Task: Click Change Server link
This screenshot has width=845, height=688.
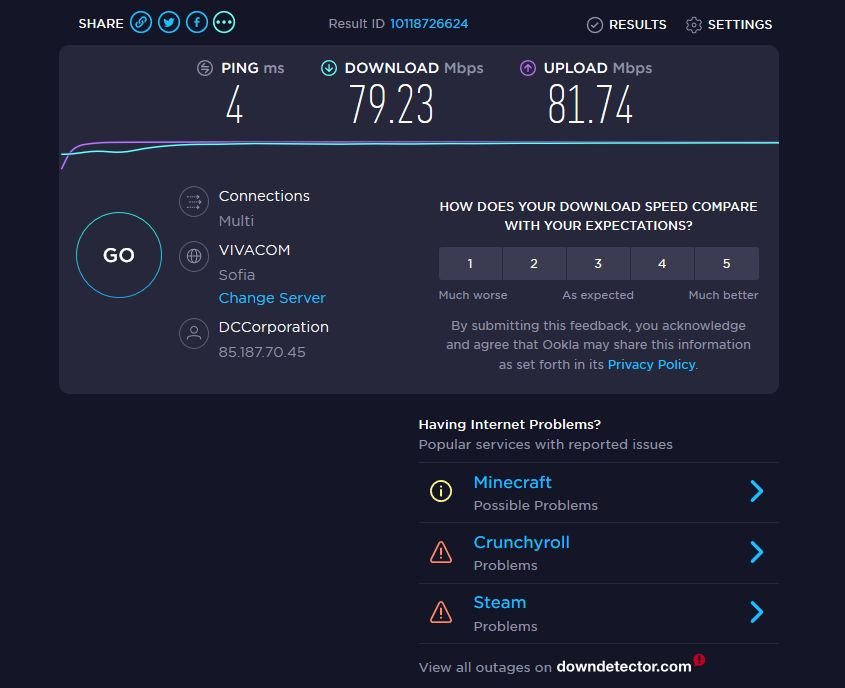Action: tap(272, 298)
